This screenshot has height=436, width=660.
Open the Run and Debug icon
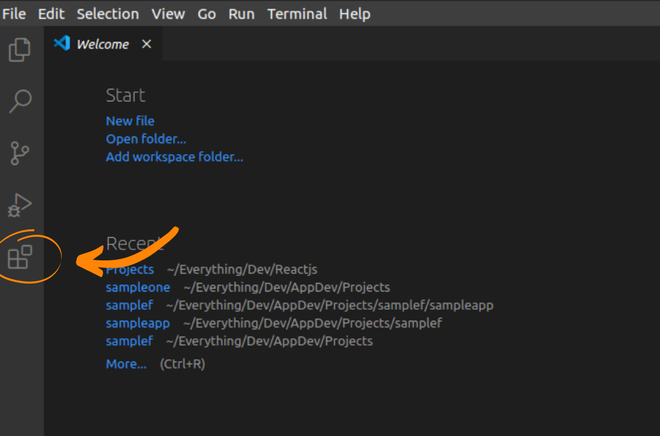pyautogui.click(x=20, y=205)
